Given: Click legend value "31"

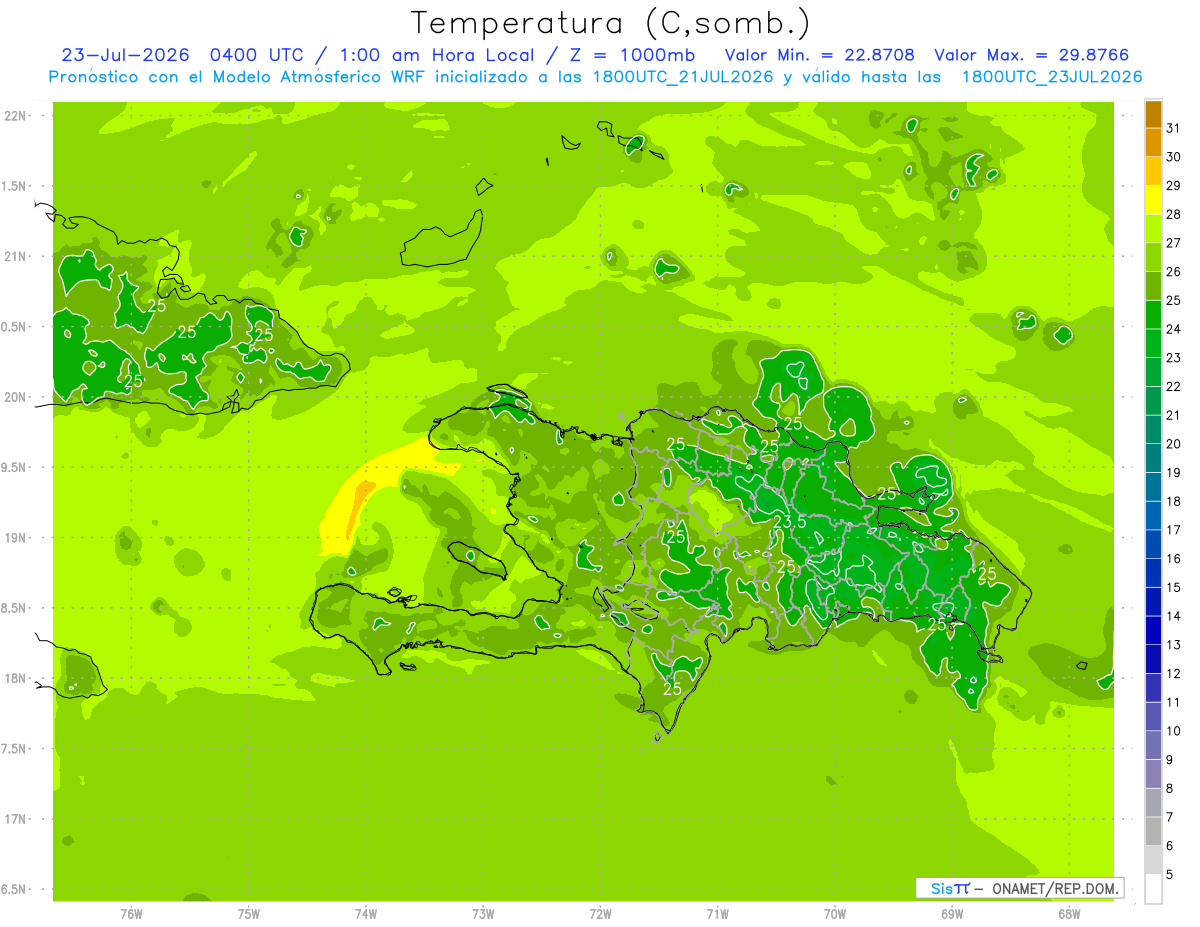Looking at the screenshot, I should click(1174, 128).
